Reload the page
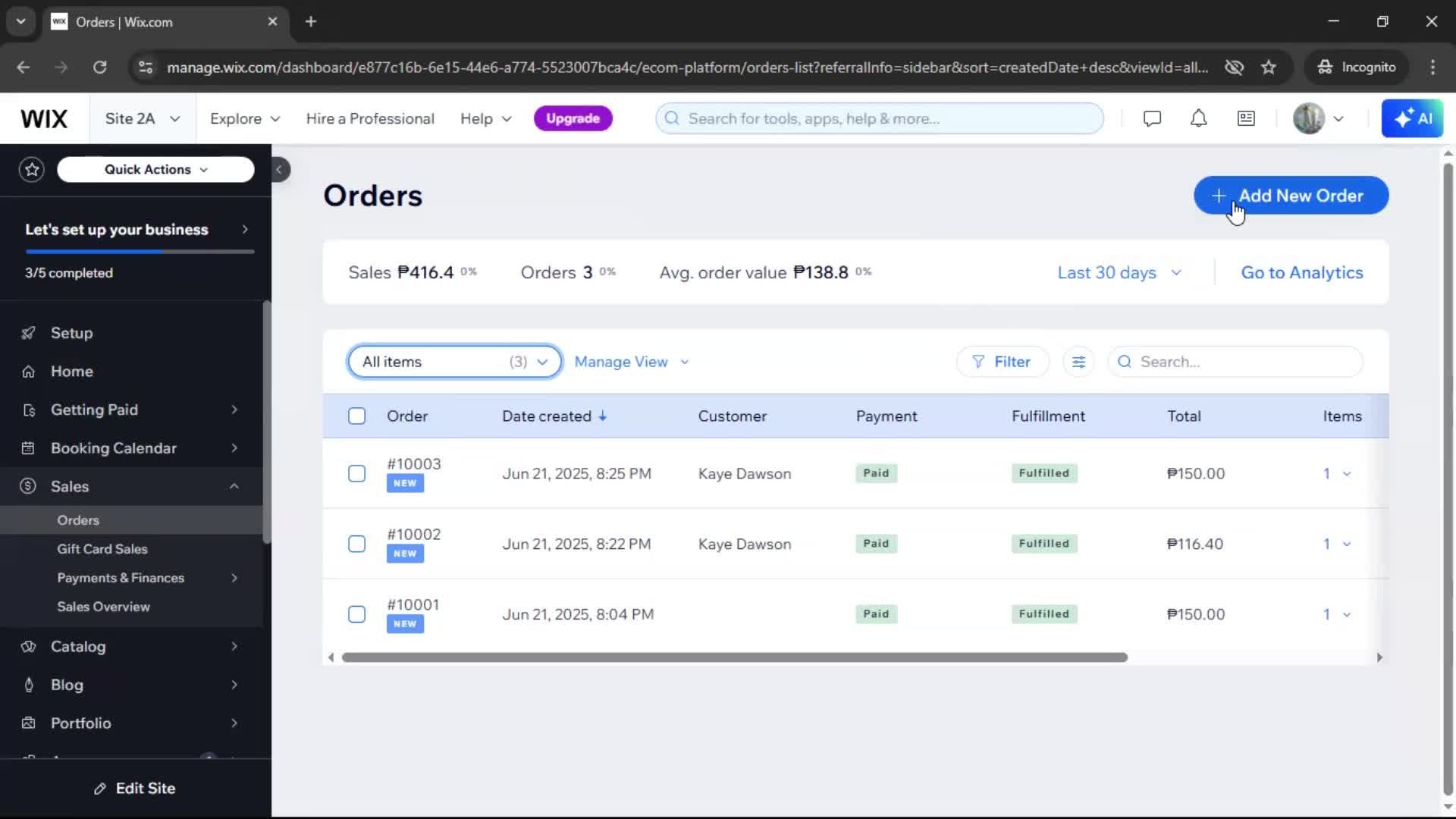The image size is (1456, 819). (x=99, y=67)
